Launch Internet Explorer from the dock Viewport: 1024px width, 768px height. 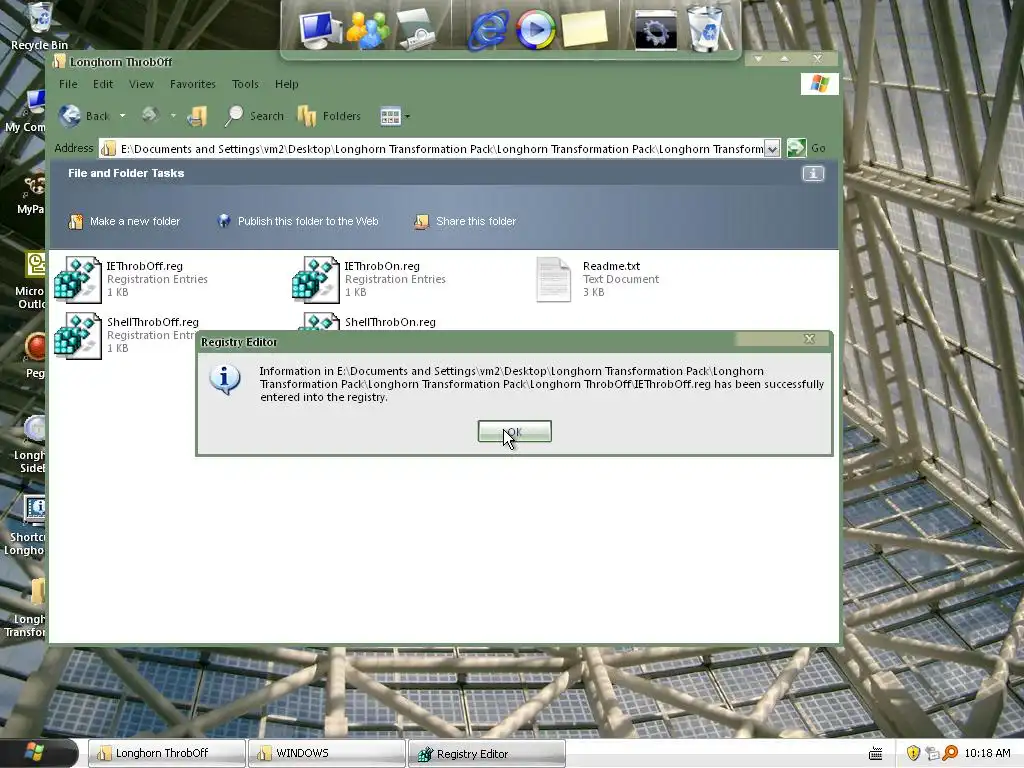(488, 29)
